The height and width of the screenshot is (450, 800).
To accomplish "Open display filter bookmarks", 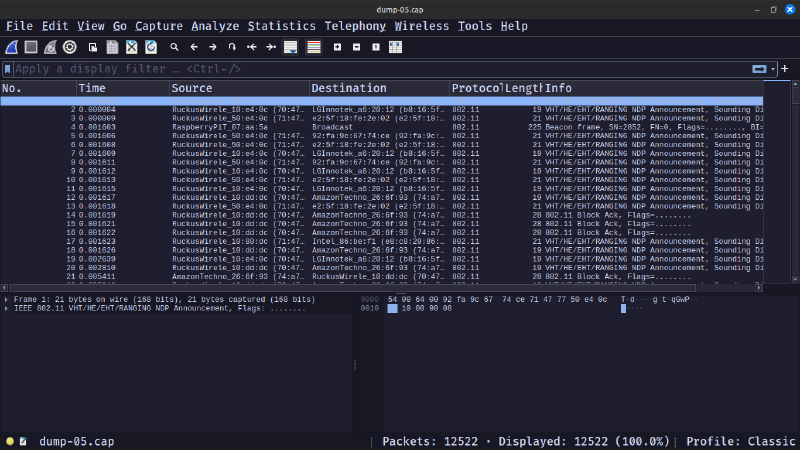I will 8,69.
